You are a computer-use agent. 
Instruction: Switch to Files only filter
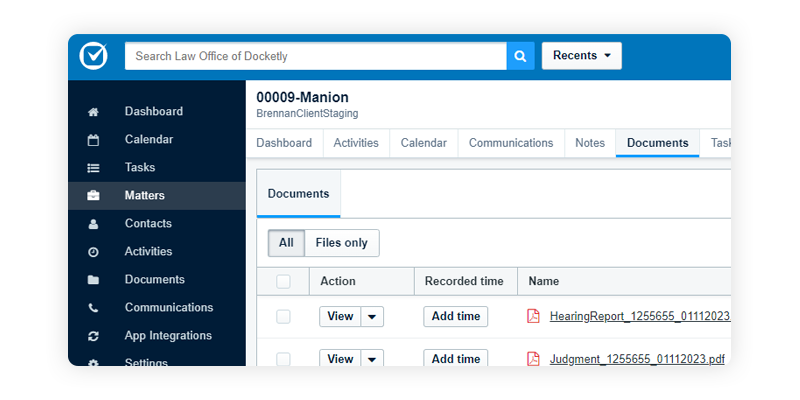click(342, 243)
